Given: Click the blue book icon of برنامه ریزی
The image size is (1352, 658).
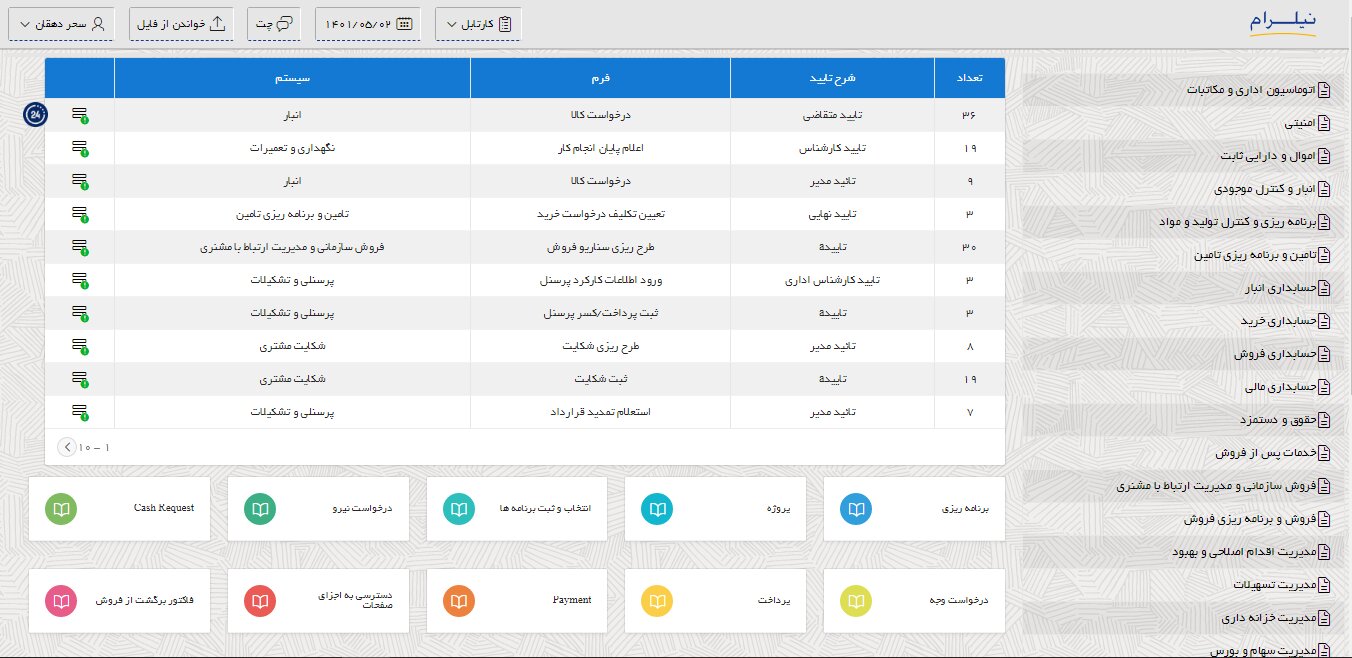Looking at the screenshot, I should 855,509.
